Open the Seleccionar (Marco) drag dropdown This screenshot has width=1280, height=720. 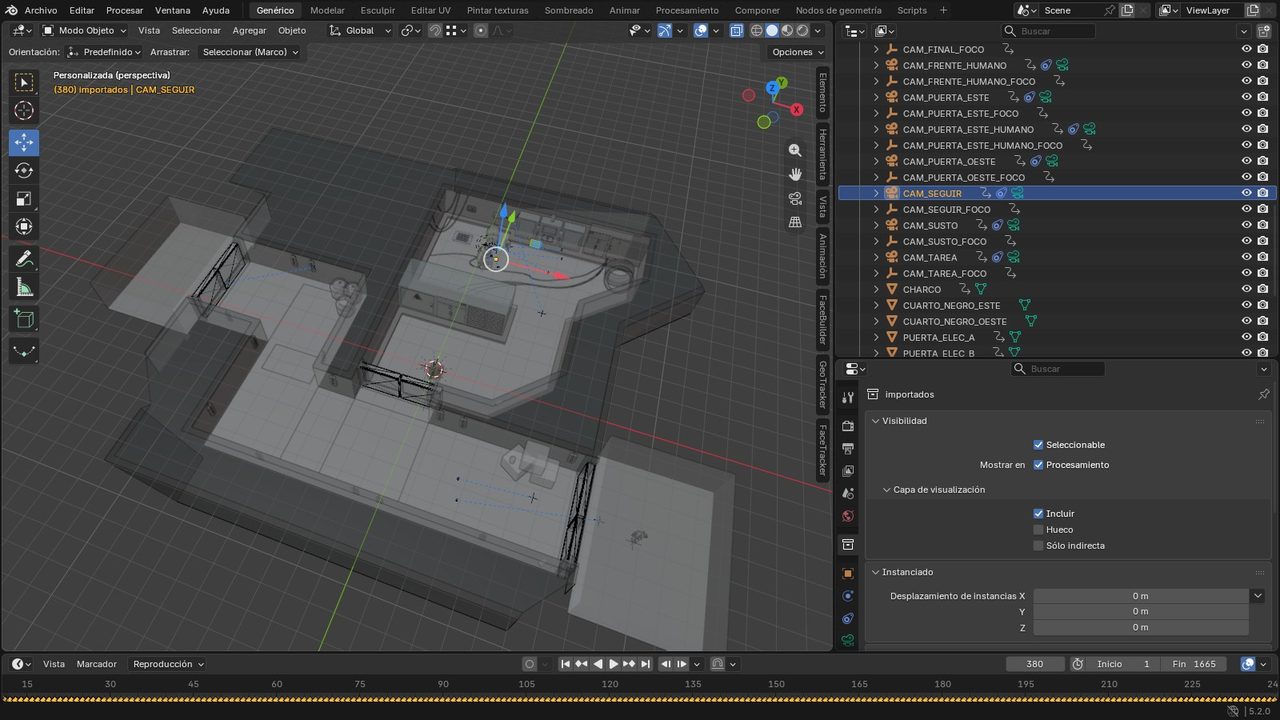(250, 52)
